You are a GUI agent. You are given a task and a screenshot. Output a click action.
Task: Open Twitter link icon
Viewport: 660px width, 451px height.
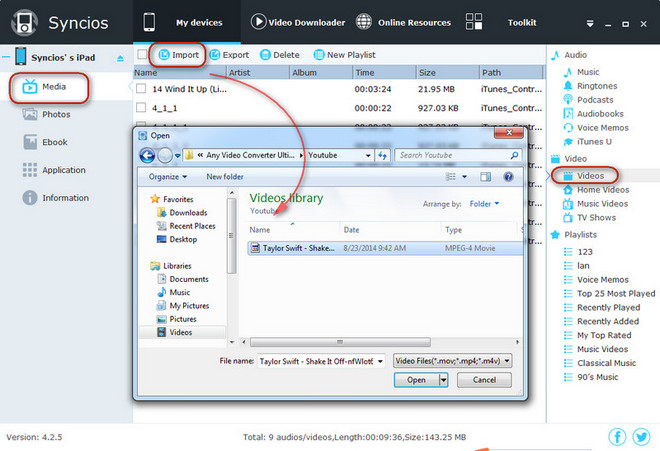(x=641, y=437)
